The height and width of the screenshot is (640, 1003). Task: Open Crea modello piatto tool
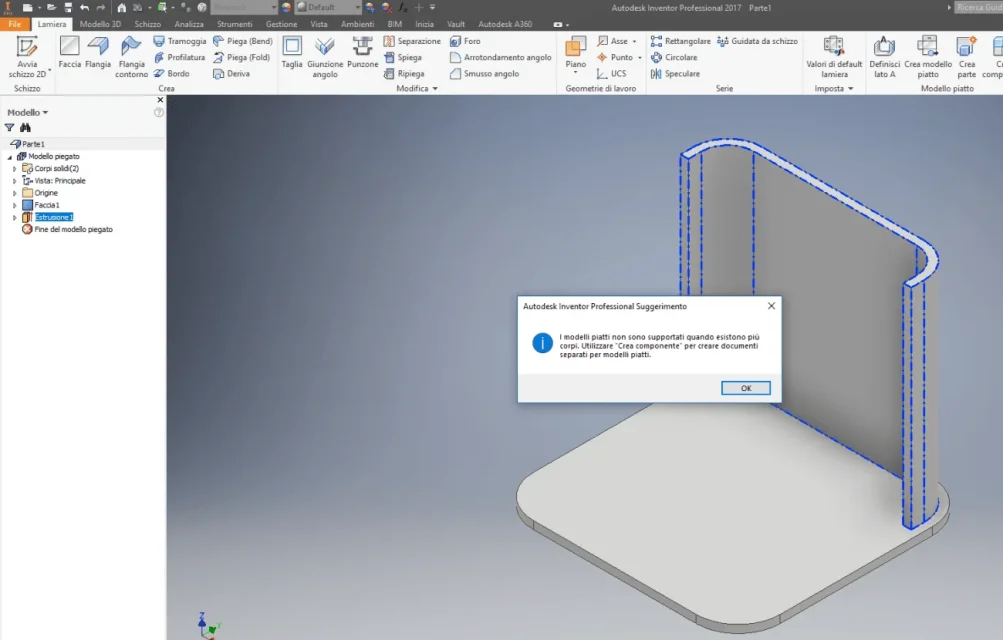(928, 57)
